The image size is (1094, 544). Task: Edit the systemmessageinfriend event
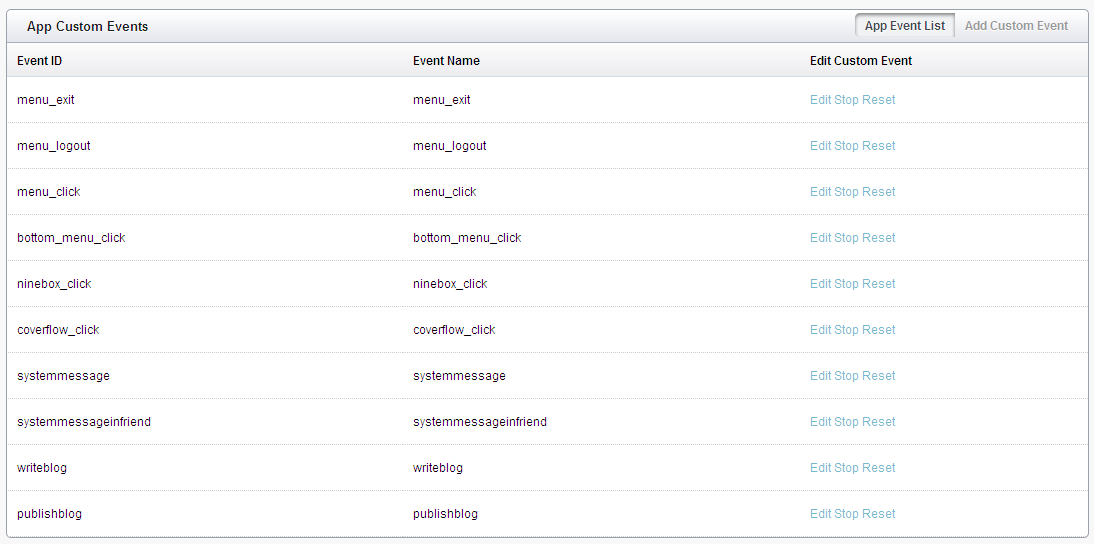820,422
